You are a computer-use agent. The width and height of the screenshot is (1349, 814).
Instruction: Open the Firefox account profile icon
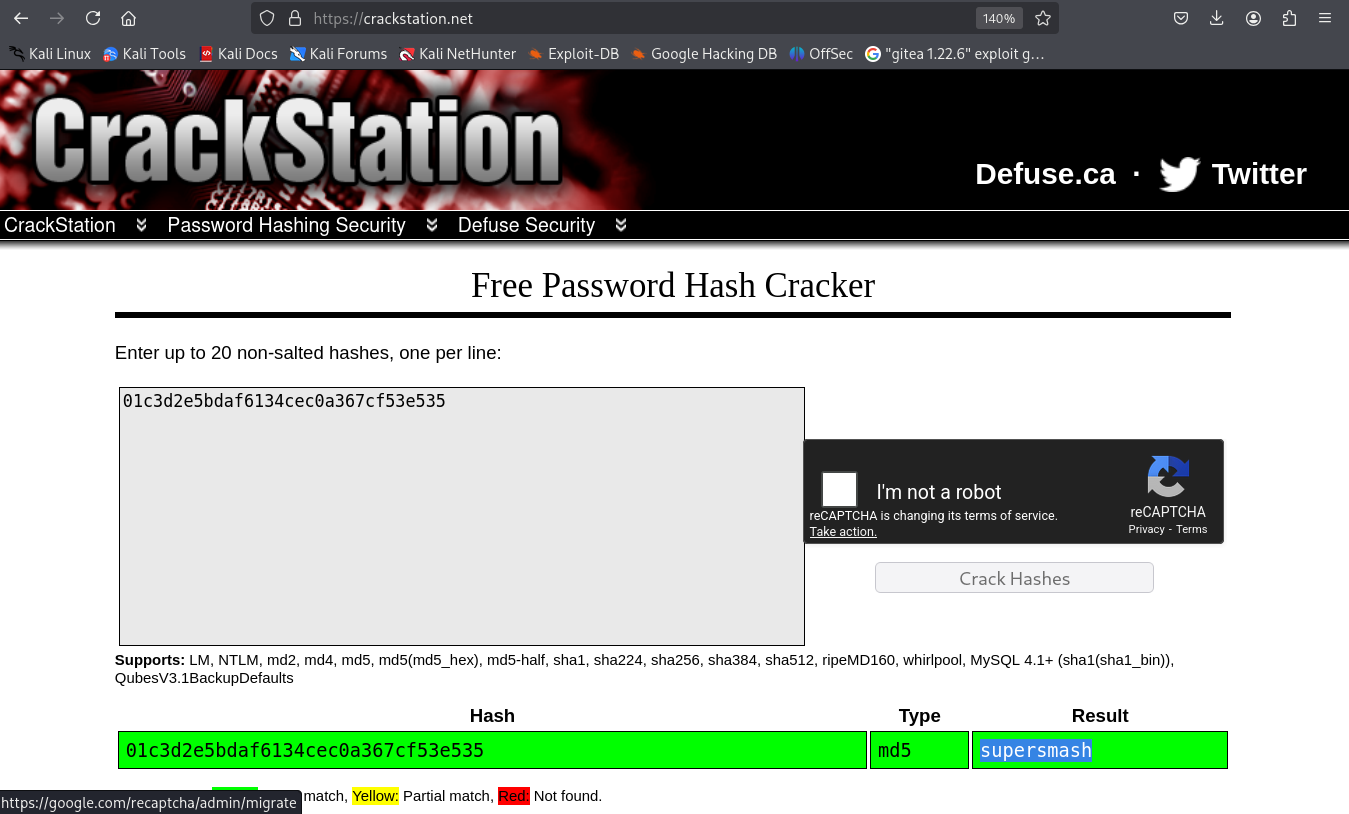click(x=1253, y=18)
